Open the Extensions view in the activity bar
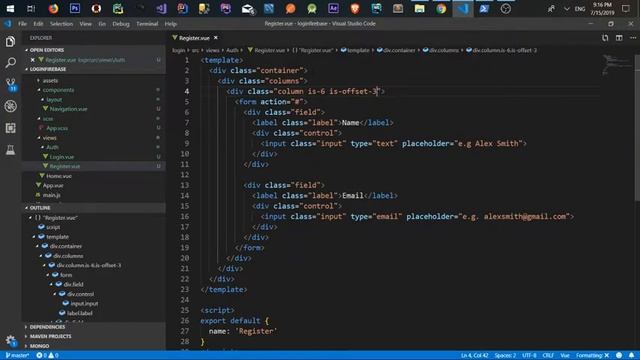This screenshot has height=360, width=640. pos(10,128)
